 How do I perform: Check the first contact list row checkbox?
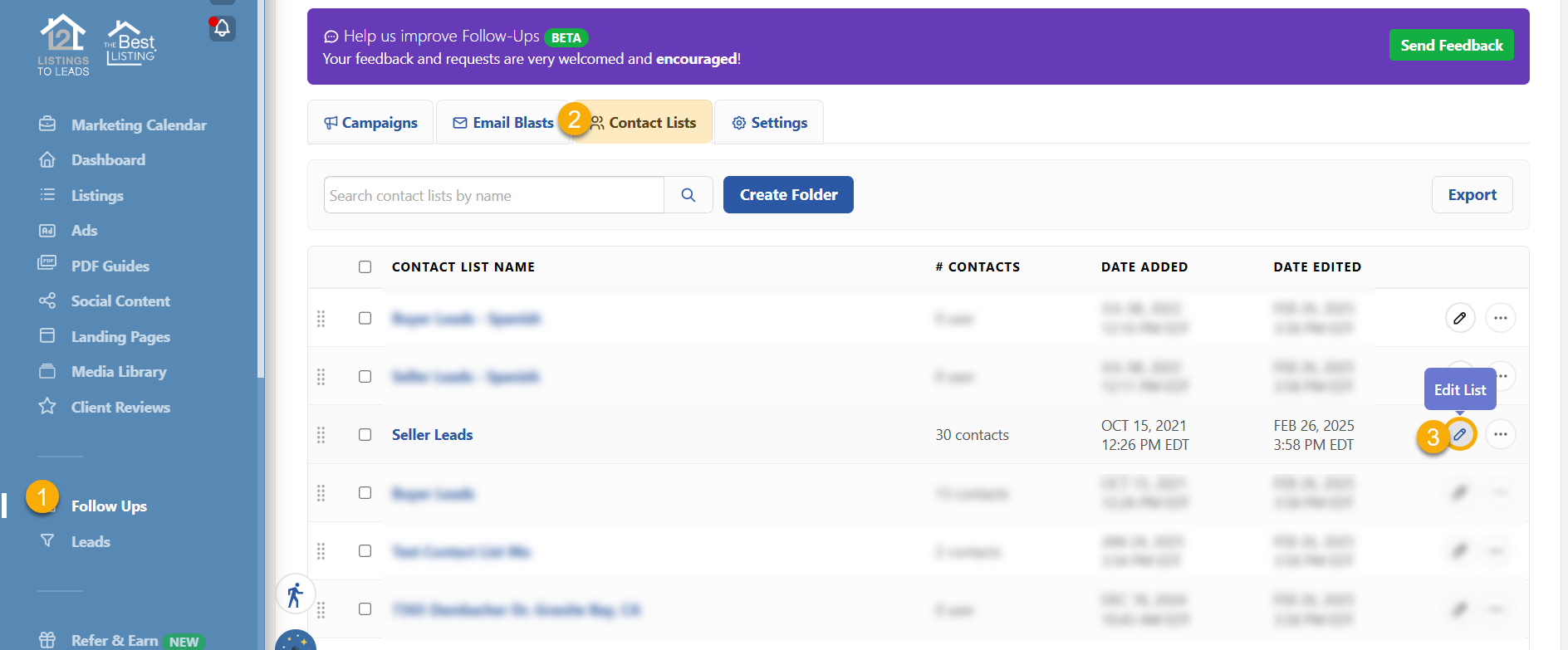click(365, 318)
